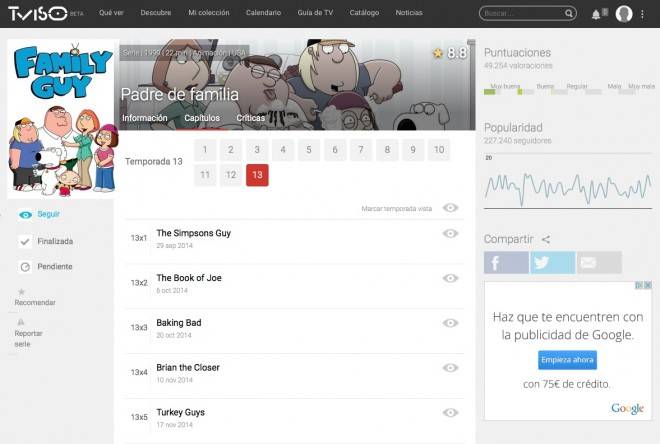Switch to the Información tab
This screenshot has height=444, width=660.
tap(145, 118)
